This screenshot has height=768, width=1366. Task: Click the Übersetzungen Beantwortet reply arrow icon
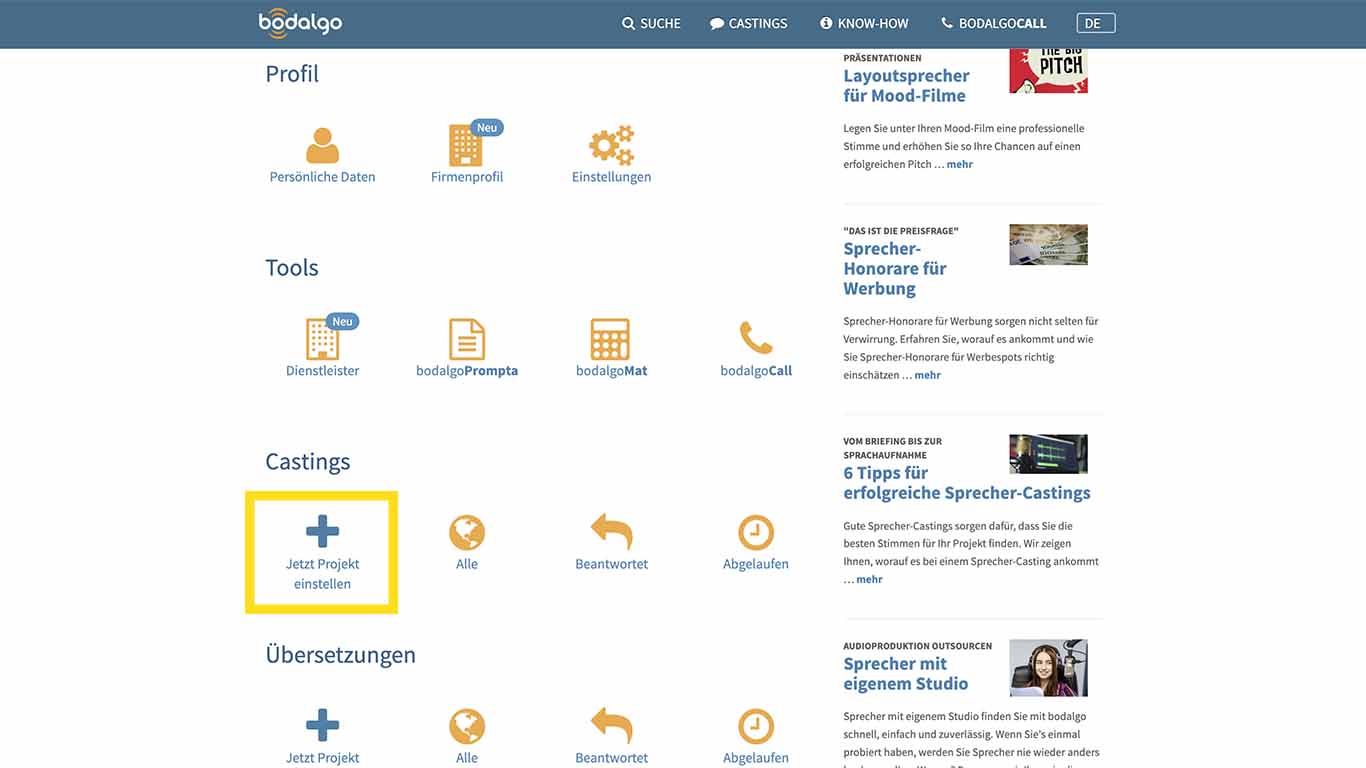pyautogui.click(x=611, y=726)
